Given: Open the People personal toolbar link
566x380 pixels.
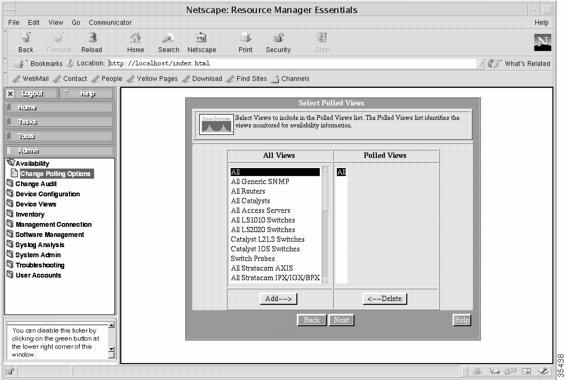Looking at the screenshot, I should click(107, 79).
